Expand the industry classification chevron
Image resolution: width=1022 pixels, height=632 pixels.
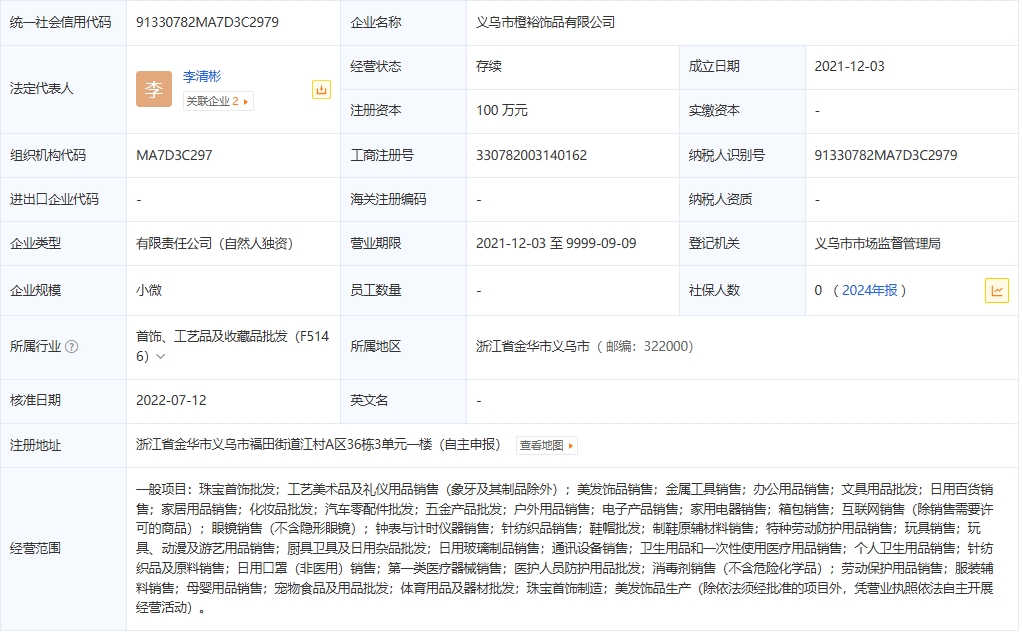pos(160,357)
